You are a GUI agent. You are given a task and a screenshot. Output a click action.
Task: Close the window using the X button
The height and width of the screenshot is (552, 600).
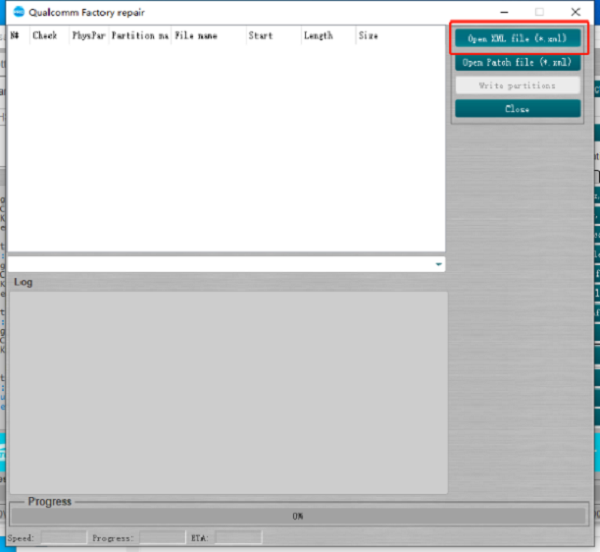coord(576,12)
